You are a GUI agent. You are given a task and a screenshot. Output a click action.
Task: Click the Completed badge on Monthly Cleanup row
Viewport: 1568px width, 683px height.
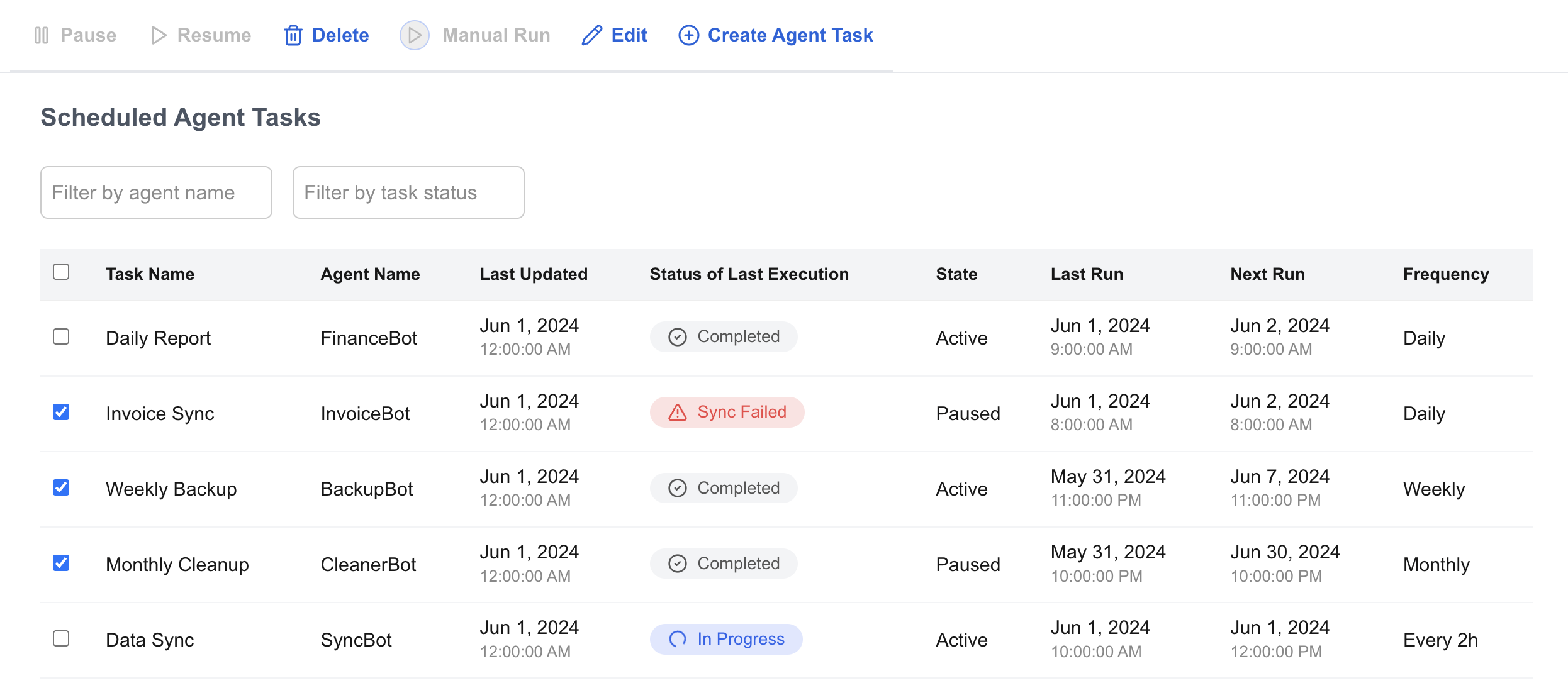click(x=724, y=564)
